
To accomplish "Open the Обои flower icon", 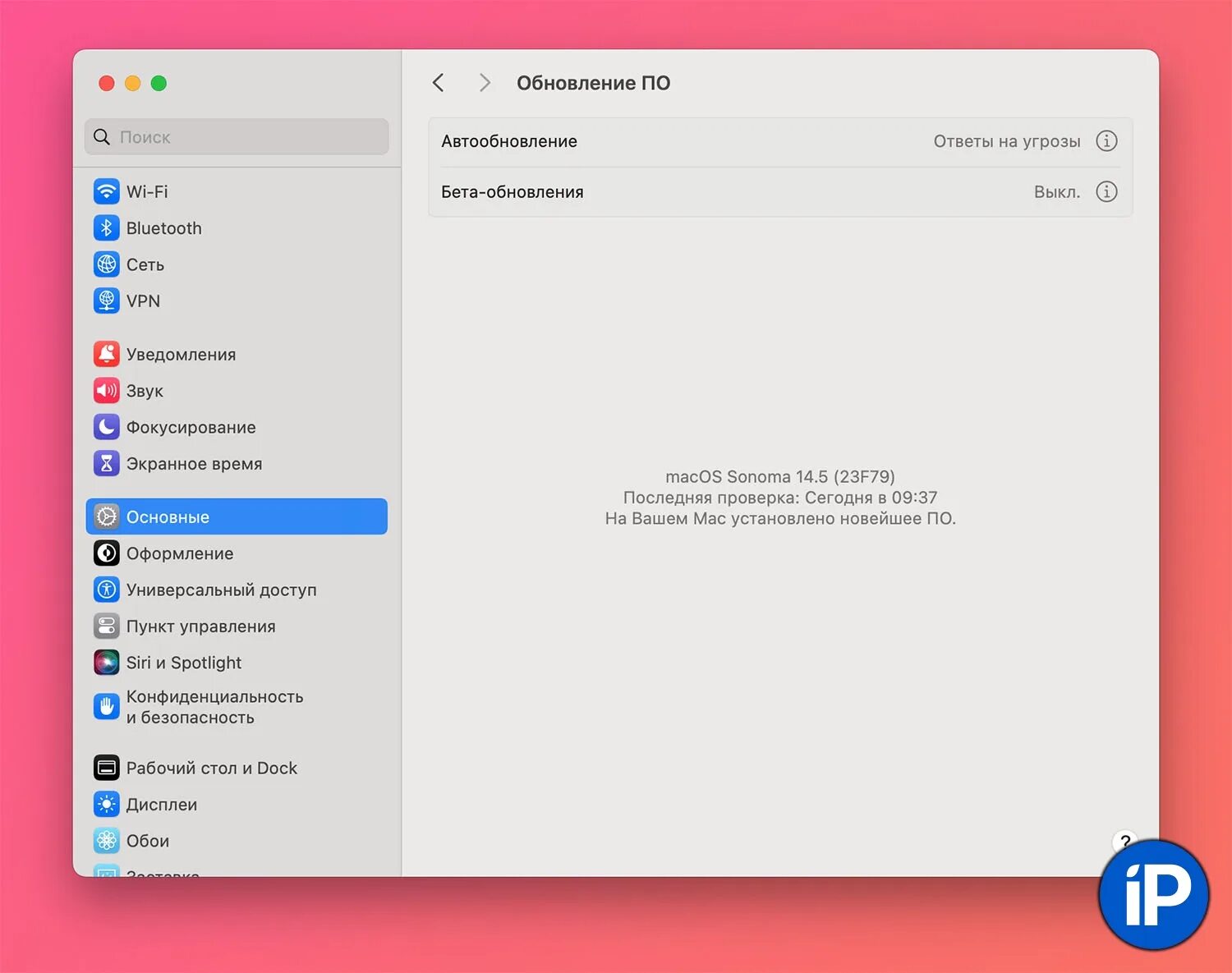I will point(107,841).
